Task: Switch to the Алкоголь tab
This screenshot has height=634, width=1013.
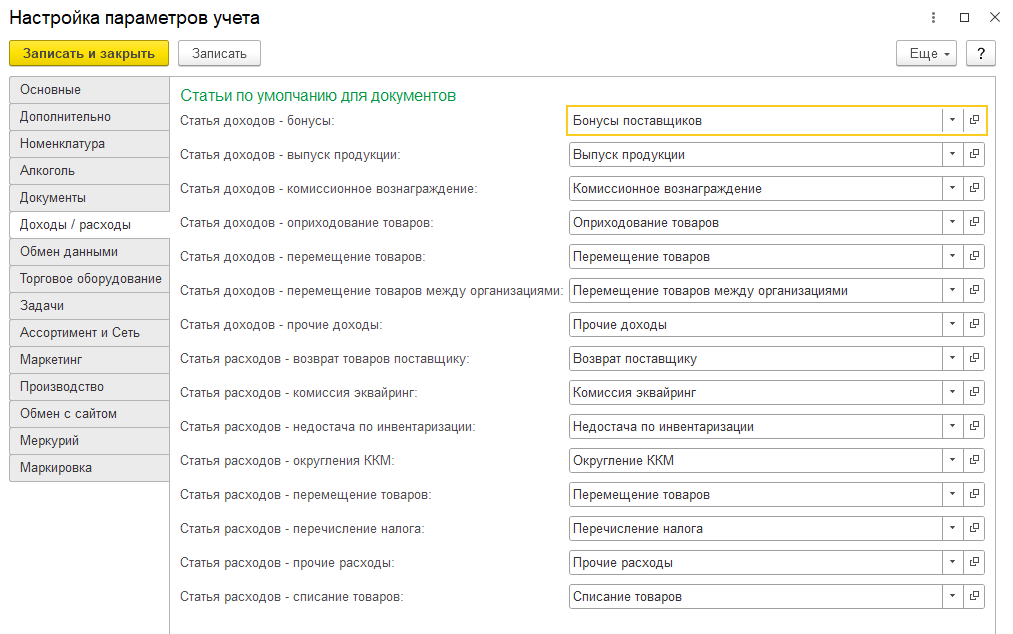Action: [x=89, y=171]
